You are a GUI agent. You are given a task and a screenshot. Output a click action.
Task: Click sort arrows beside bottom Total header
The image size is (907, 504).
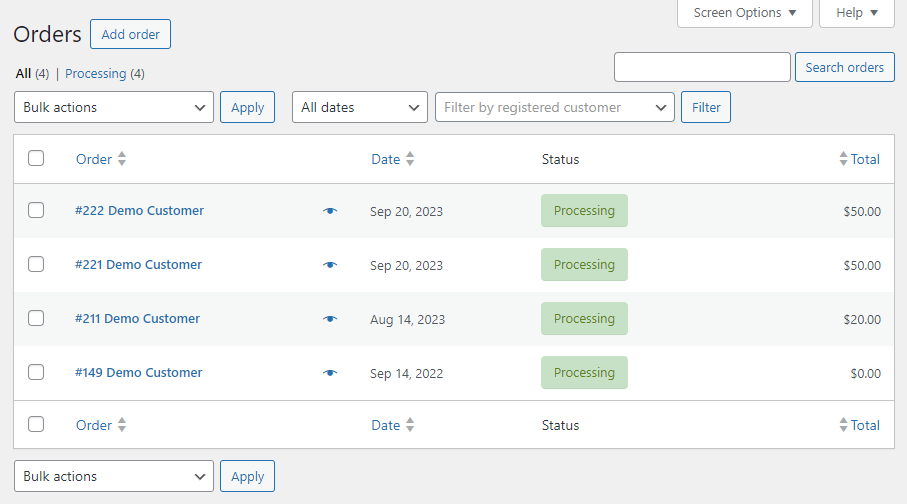pyautogui.click(x=843, y=425)
